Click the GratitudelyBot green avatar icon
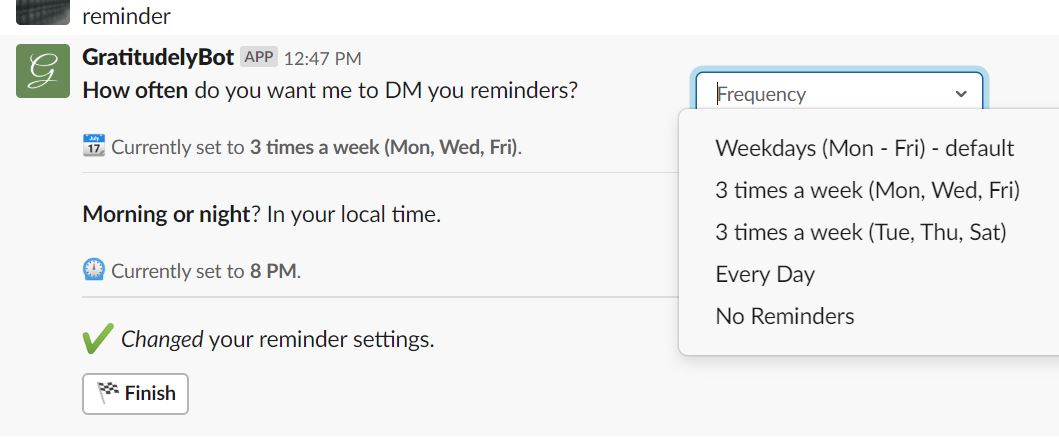This screenshot has width=1059, height=437. coord(43,71)
